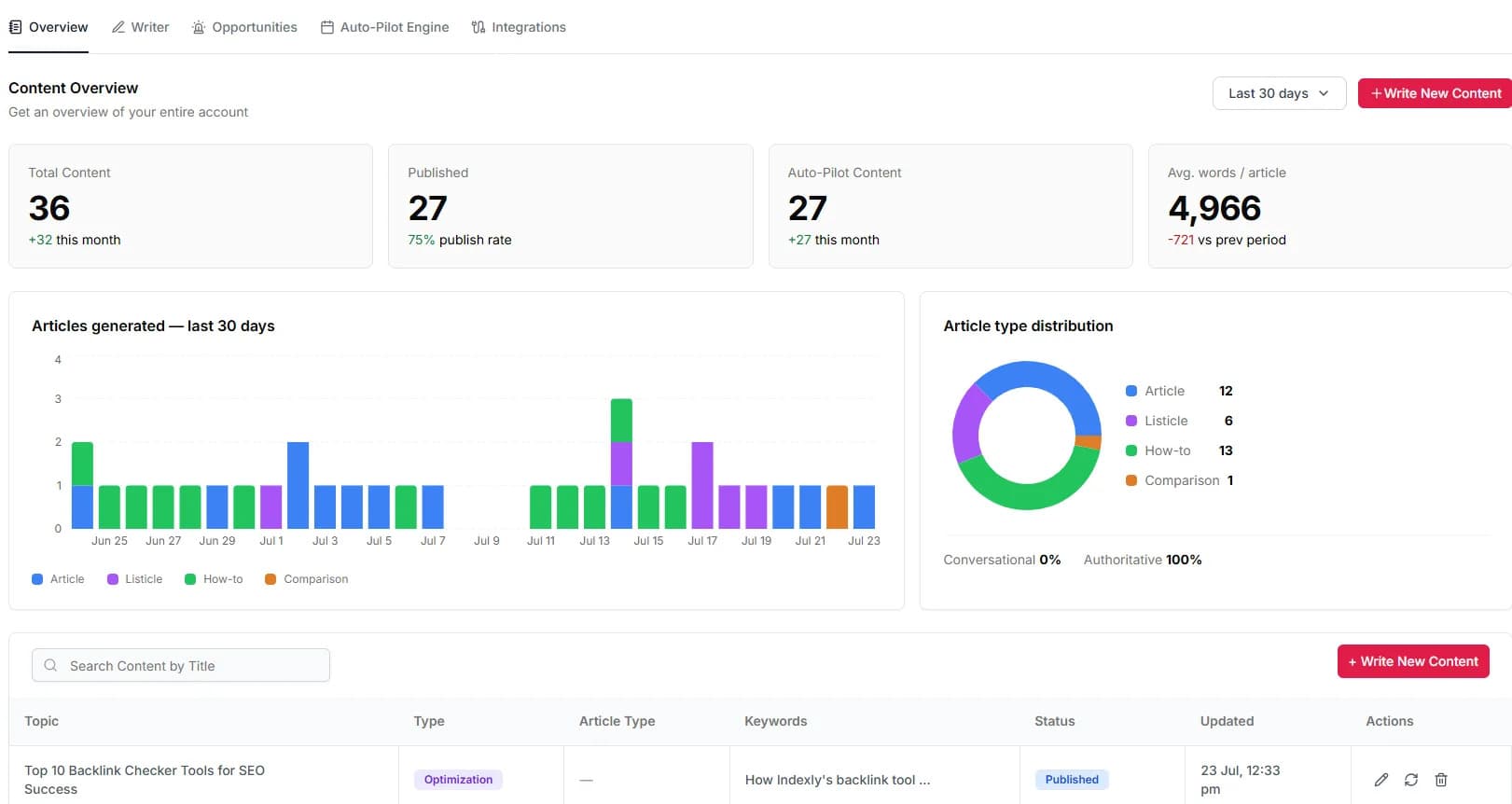Screen dimensions: 1512x804
Task: Click the Article Type column header
Action: pyautogui.click(x=617, y=721)
